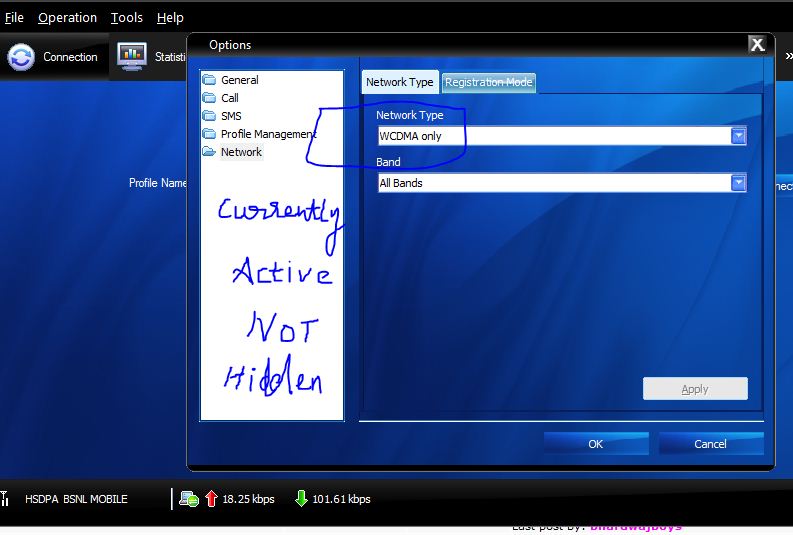Image resolution: width=793 pixels, height=535 pixels.
Task: Click the General folder icon
Action: coord(209,80)
